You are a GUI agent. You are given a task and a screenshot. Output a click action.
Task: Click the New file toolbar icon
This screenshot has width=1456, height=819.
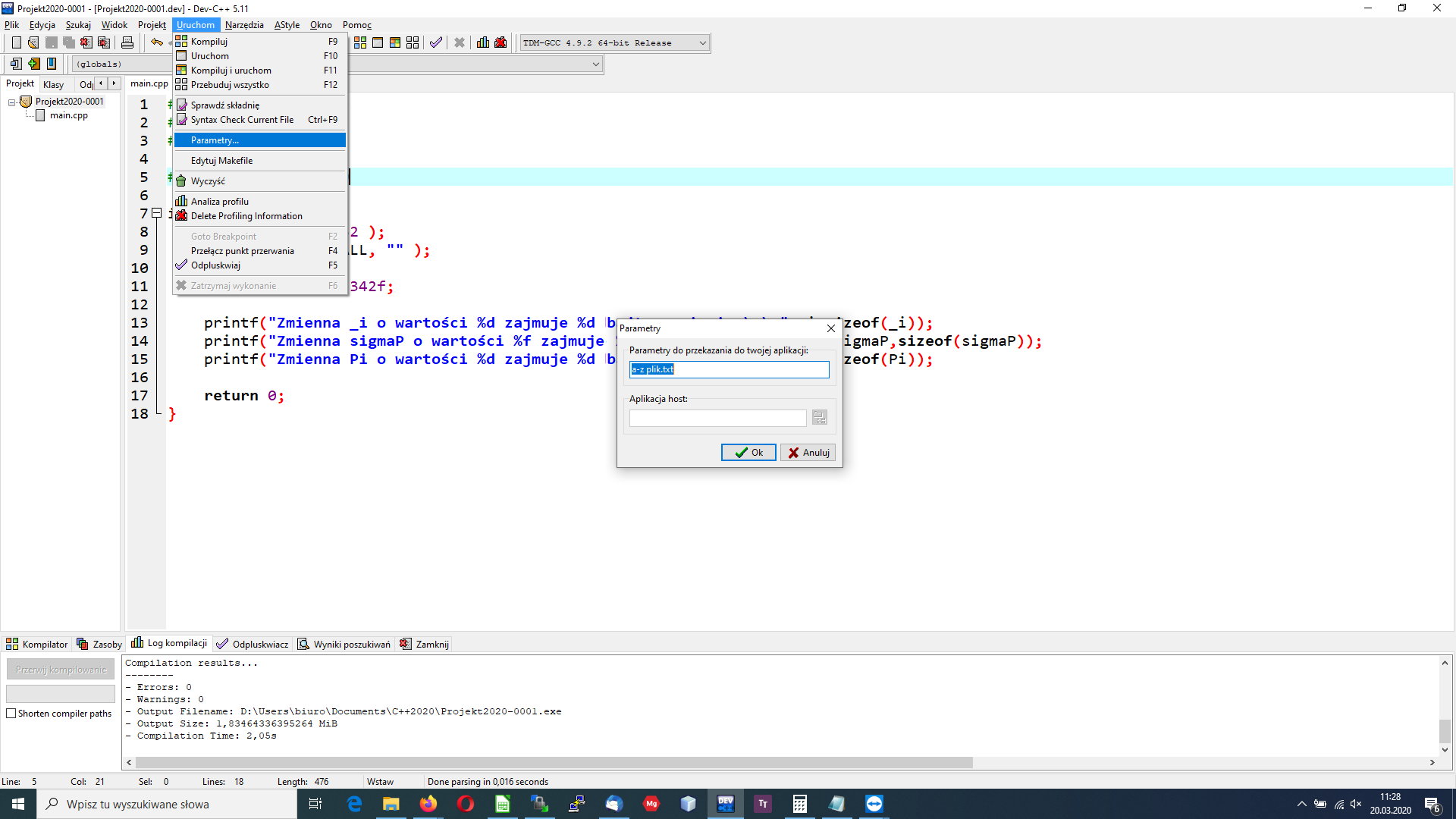tap(16, 42)
